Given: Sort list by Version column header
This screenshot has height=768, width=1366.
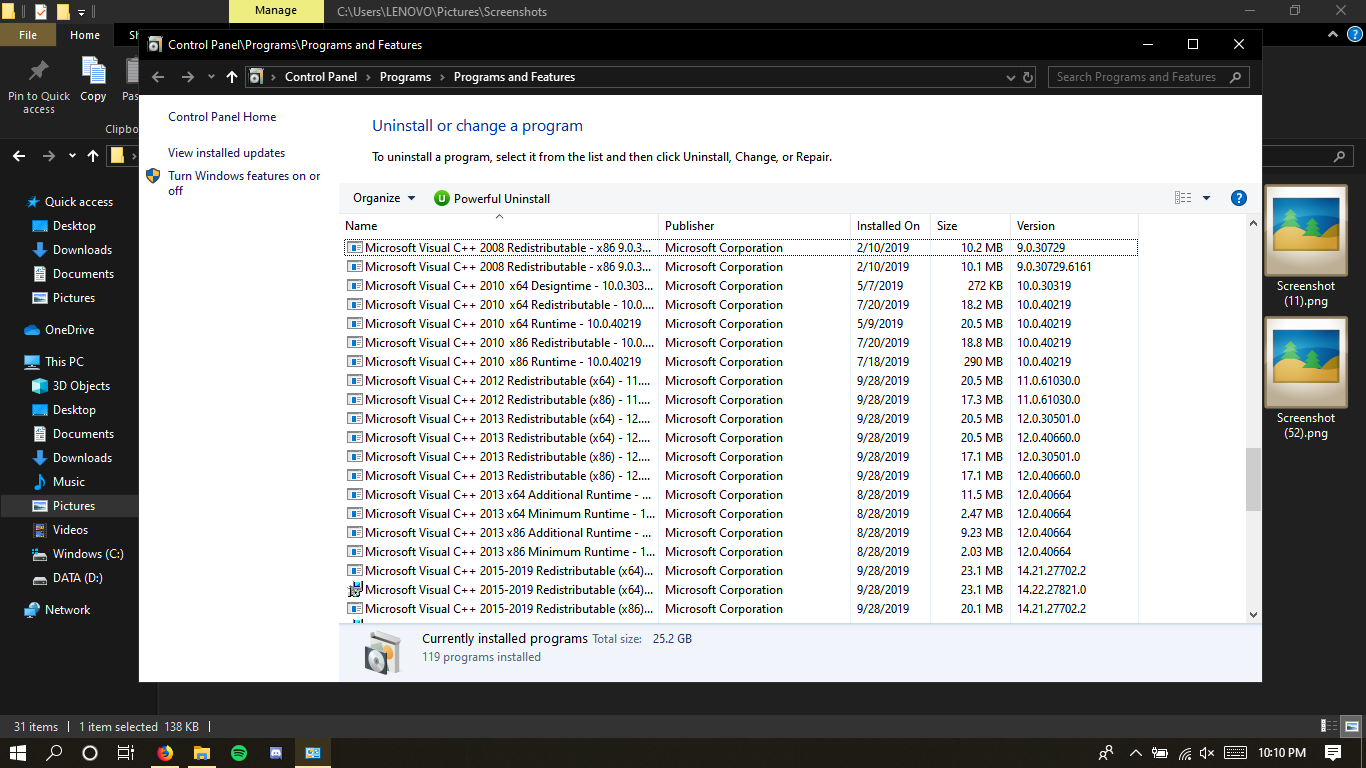Looking at the screenshot, I should pyautogui.click(x=1073, y=226).
